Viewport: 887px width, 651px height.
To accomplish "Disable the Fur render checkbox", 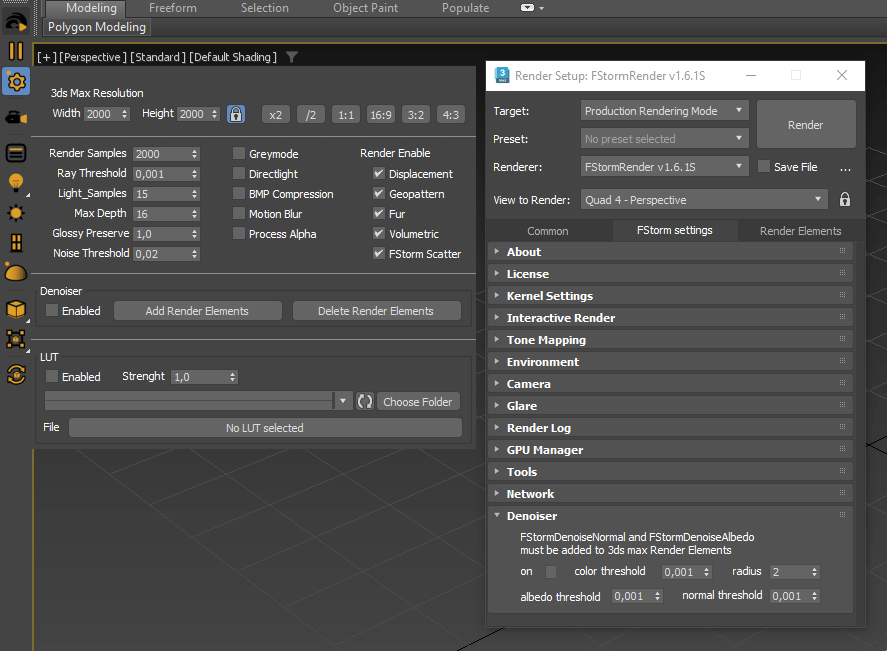I will [x=379, y=213].
